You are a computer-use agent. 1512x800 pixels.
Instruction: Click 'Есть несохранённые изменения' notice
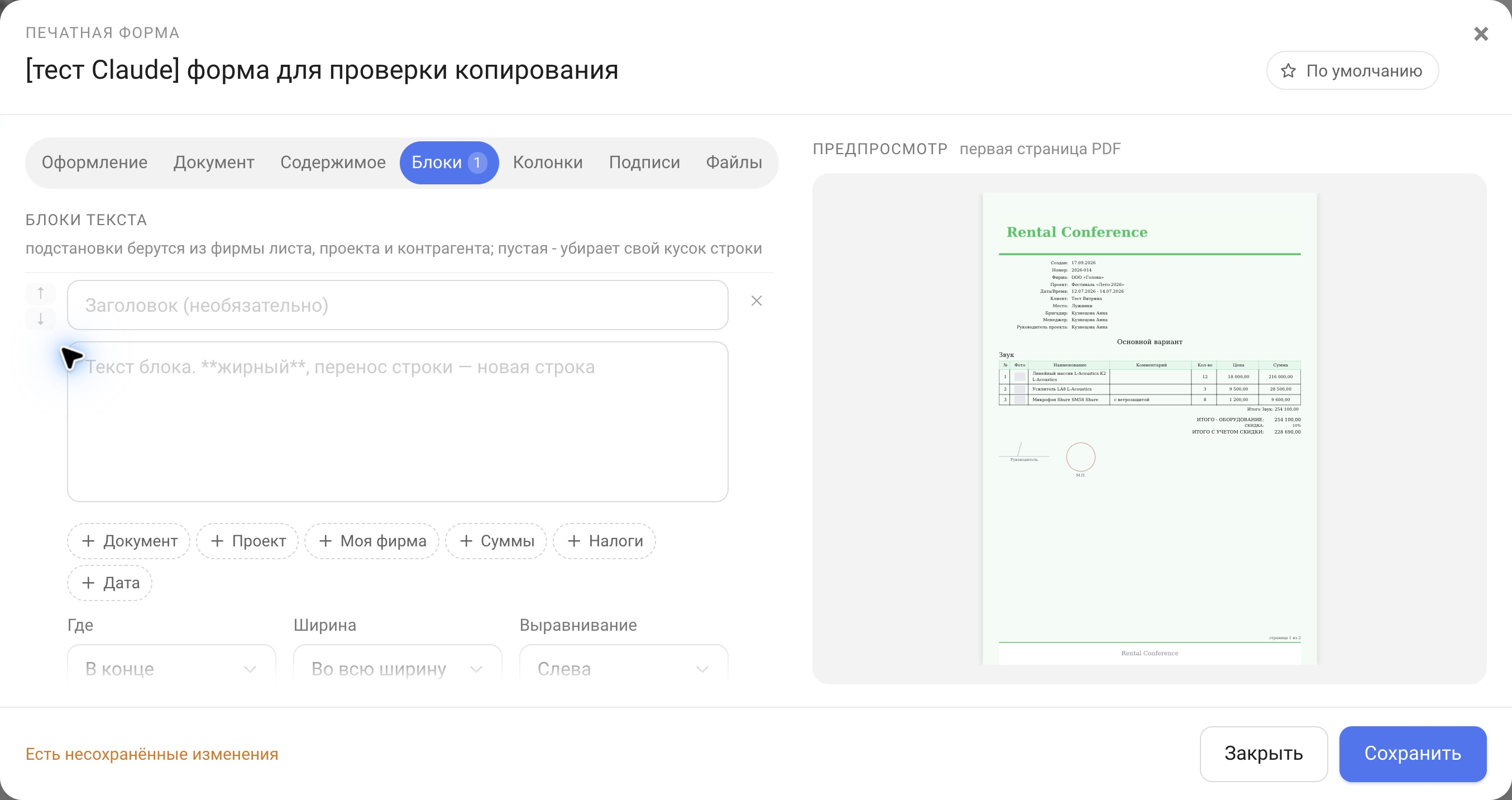coord(151,754)
